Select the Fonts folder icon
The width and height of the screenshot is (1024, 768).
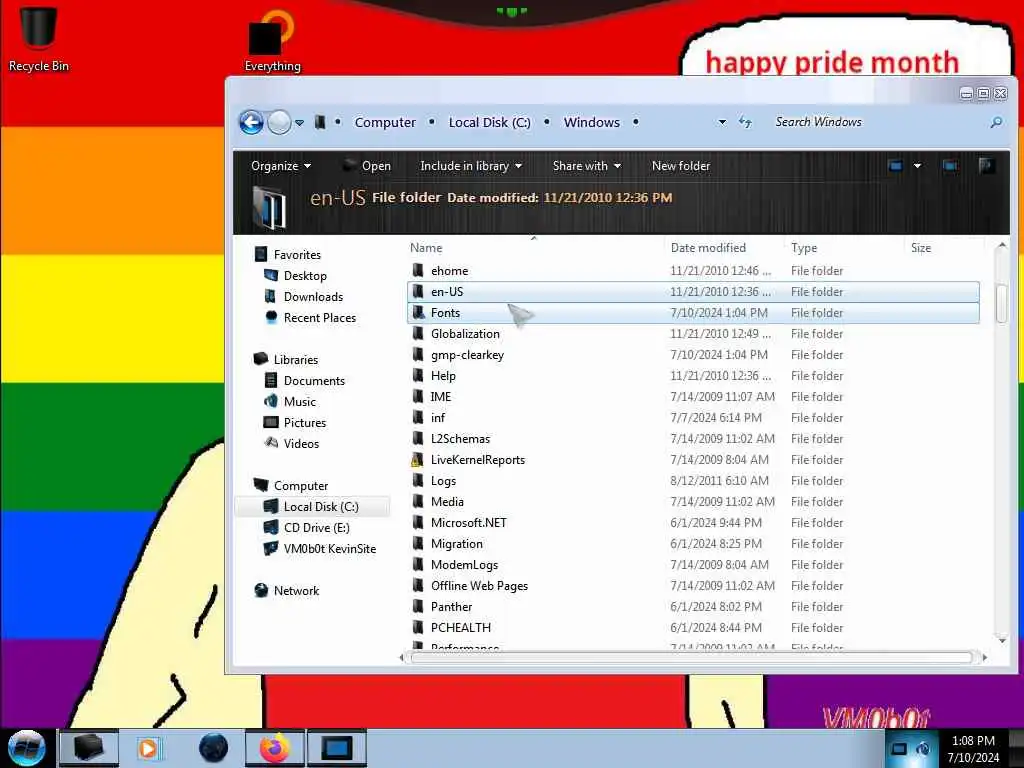[418, 313]
